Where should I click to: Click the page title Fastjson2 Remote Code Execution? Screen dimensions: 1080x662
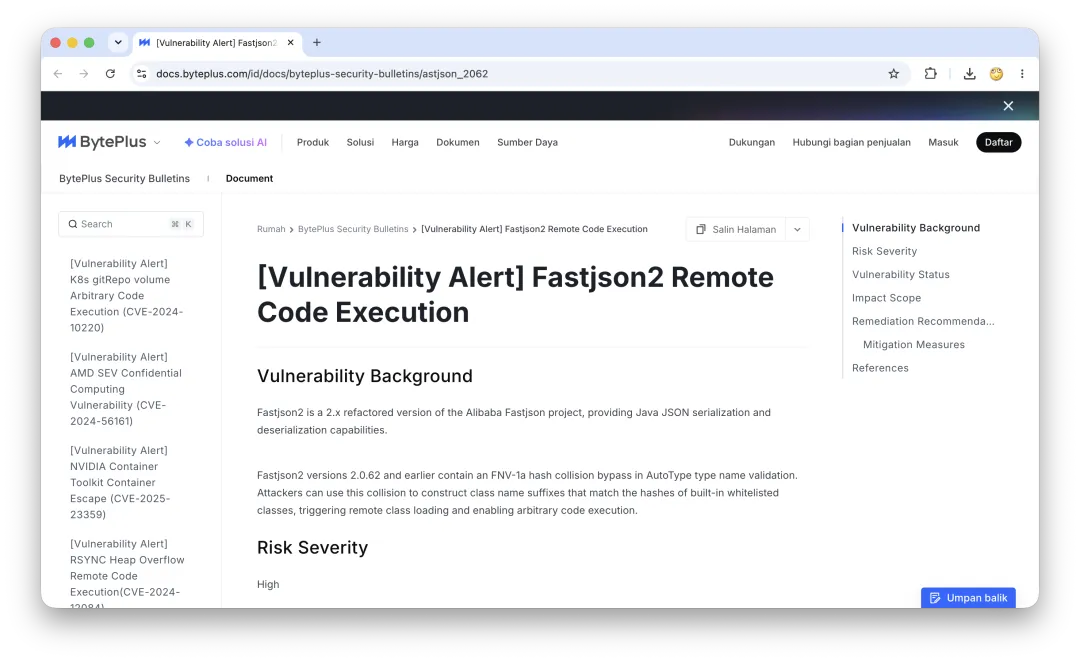click(x=515, y=295)
